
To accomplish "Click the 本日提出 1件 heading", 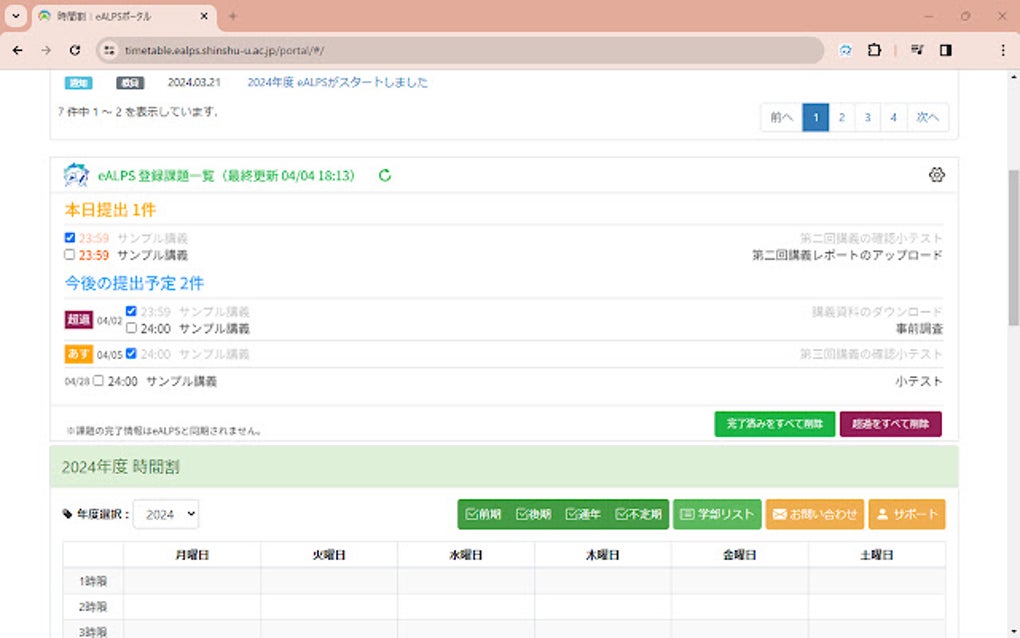I will (110, 210).
